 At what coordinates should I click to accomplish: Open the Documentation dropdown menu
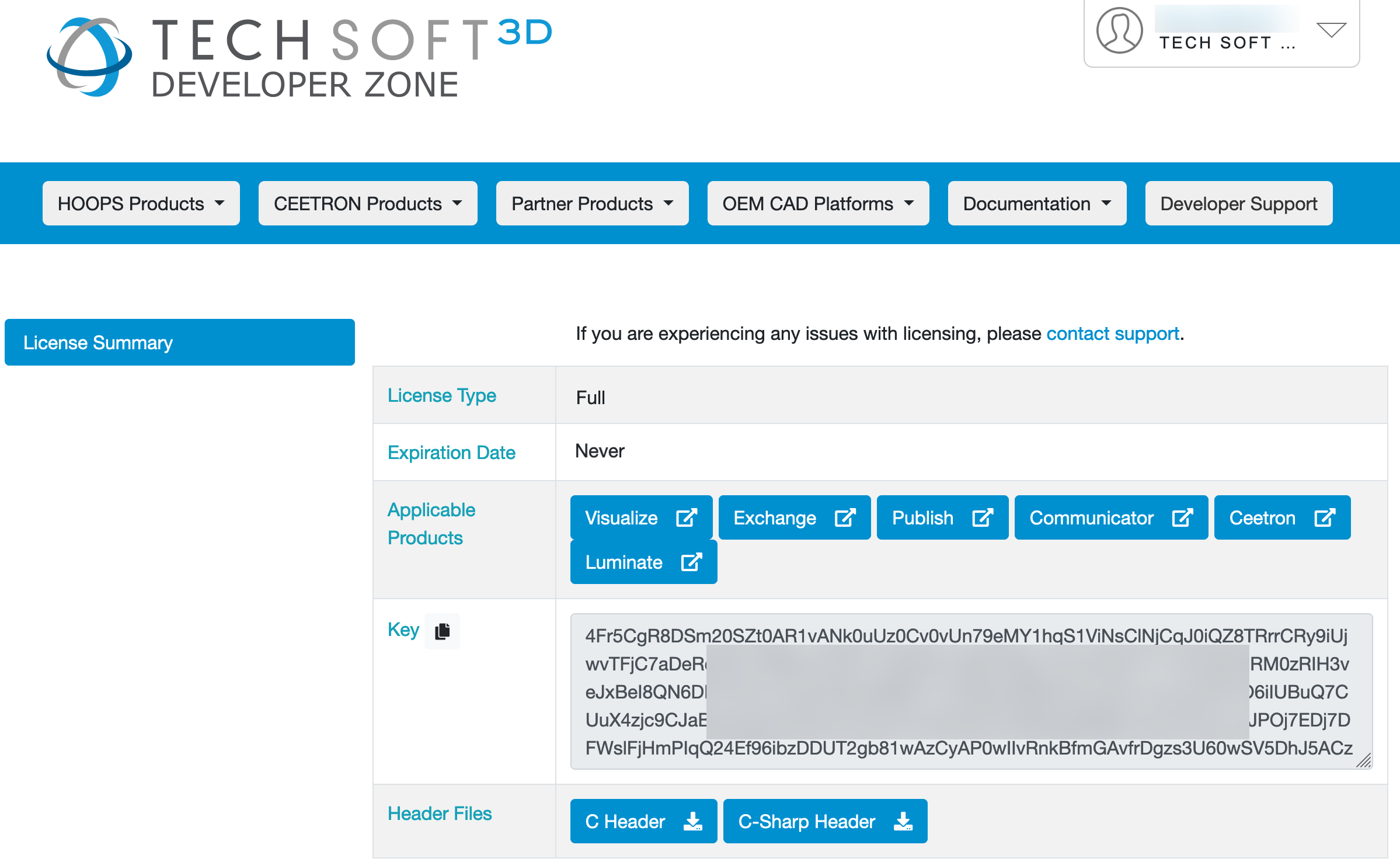point(1037,203)
